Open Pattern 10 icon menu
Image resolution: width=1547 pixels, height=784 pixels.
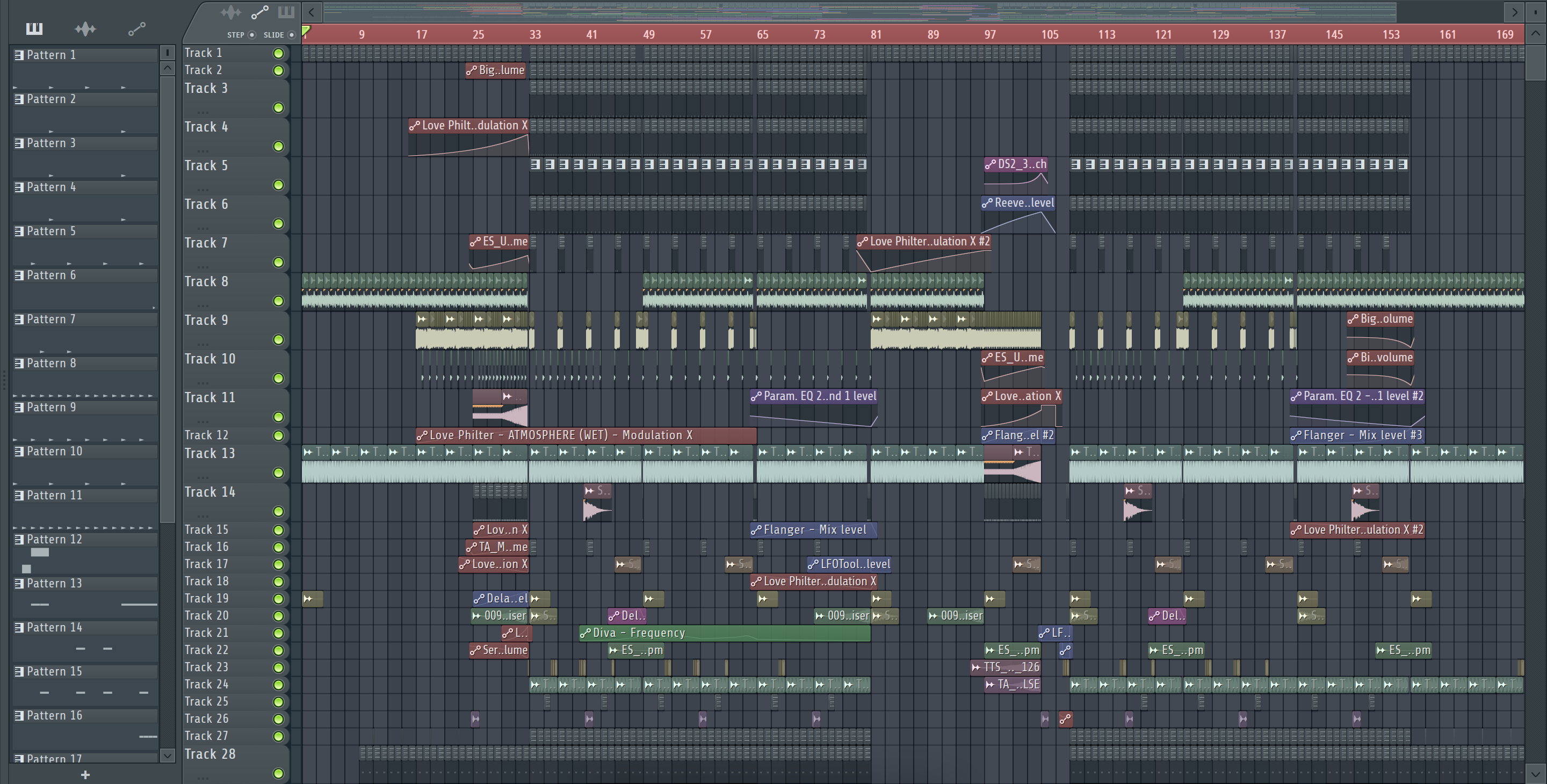tap(19, 452)
